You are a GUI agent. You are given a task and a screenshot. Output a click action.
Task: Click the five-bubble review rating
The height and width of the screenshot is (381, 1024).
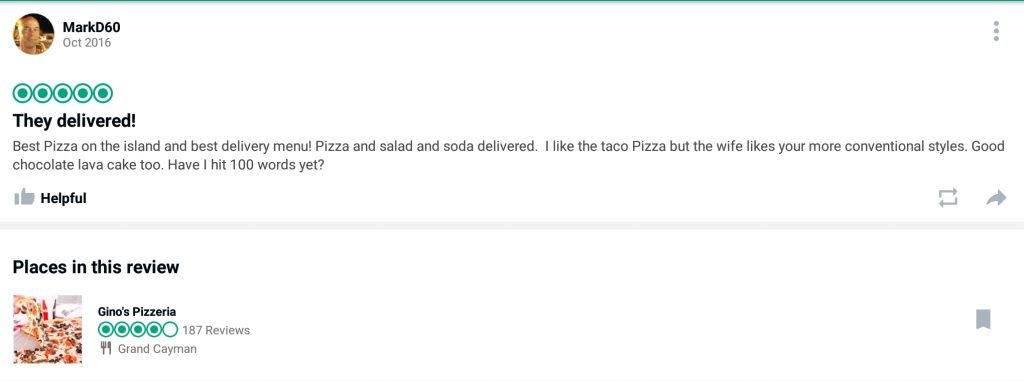pyautogui.click(x=63, y=93)
